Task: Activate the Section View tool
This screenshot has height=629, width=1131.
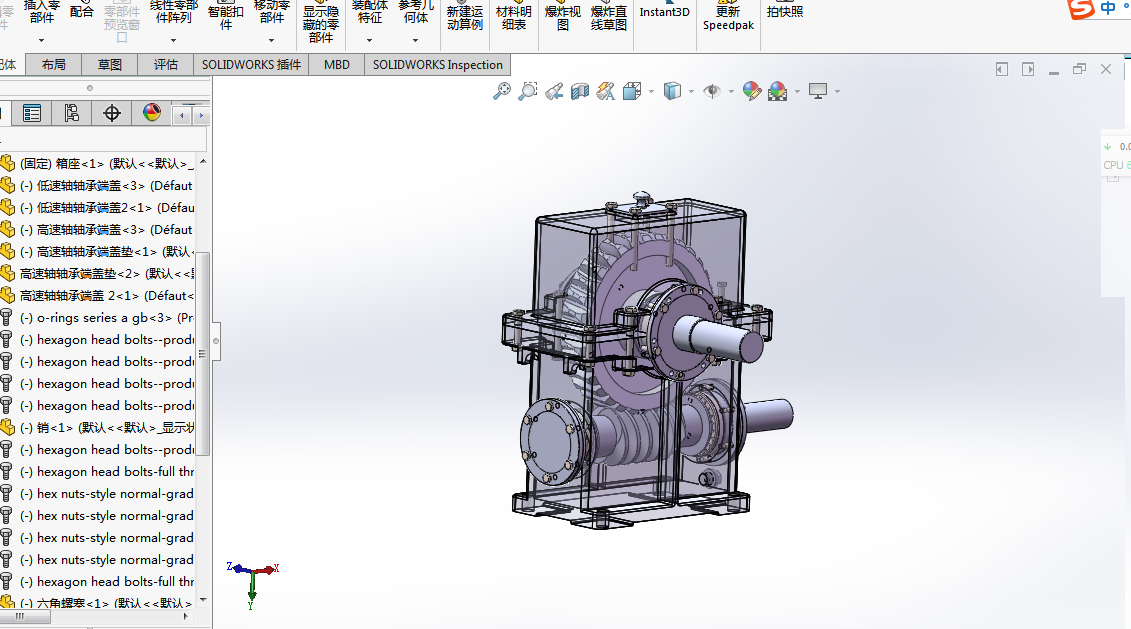Action: [x=580, y=91]
